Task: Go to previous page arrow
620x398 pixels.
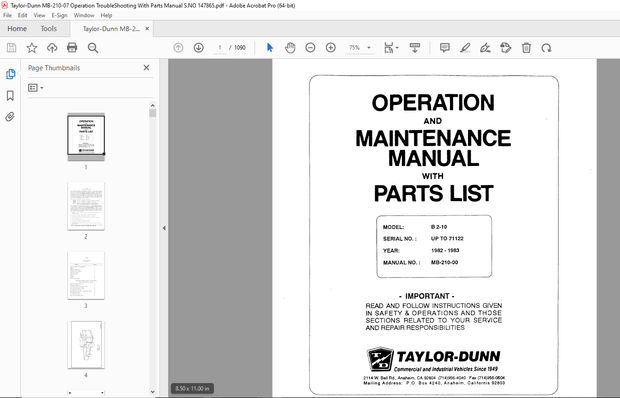Action: click(x=178, y=48)
